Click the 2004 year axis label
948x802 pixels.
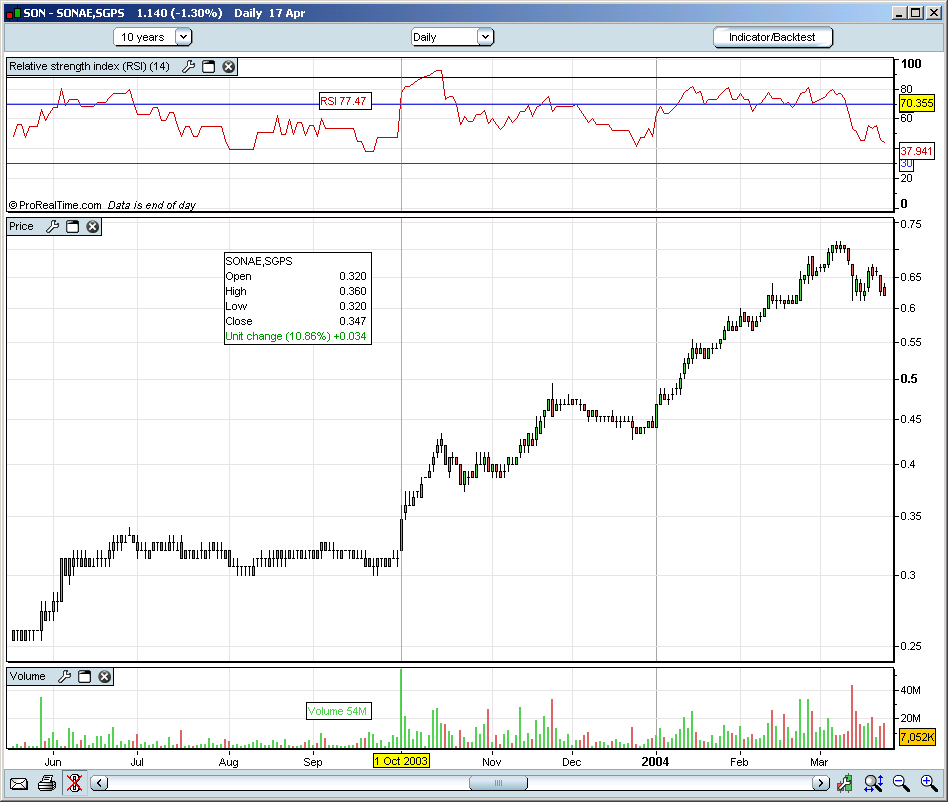tap(655, 762)
